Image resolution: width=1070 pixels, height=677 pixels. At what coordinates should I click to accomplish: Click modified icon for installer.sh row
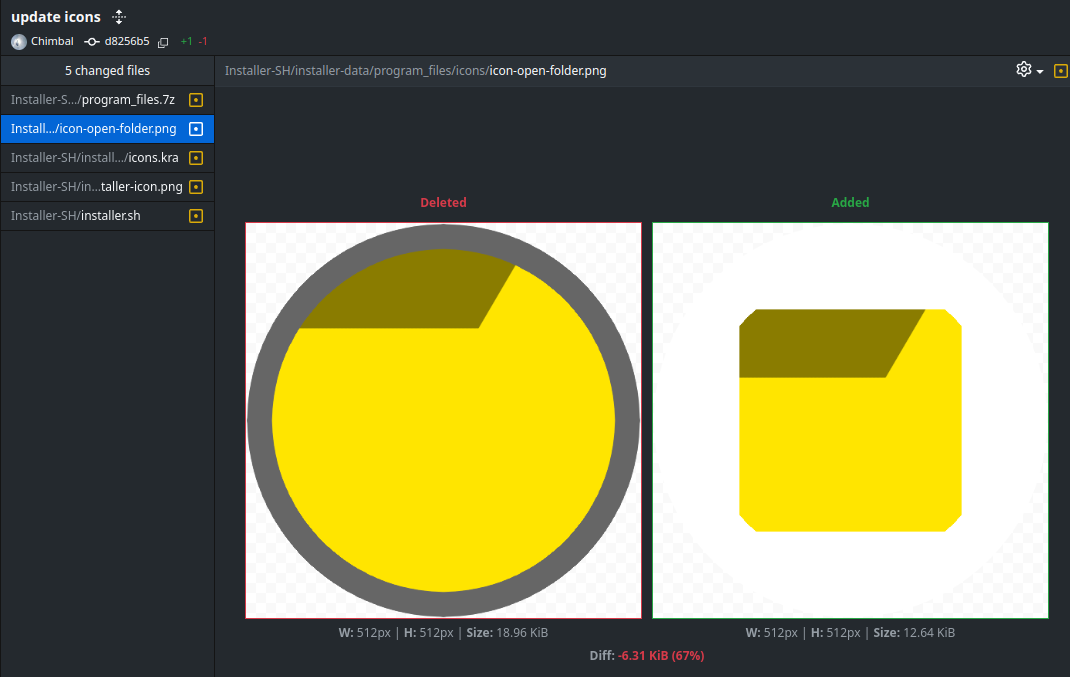(x=196, y=216)
